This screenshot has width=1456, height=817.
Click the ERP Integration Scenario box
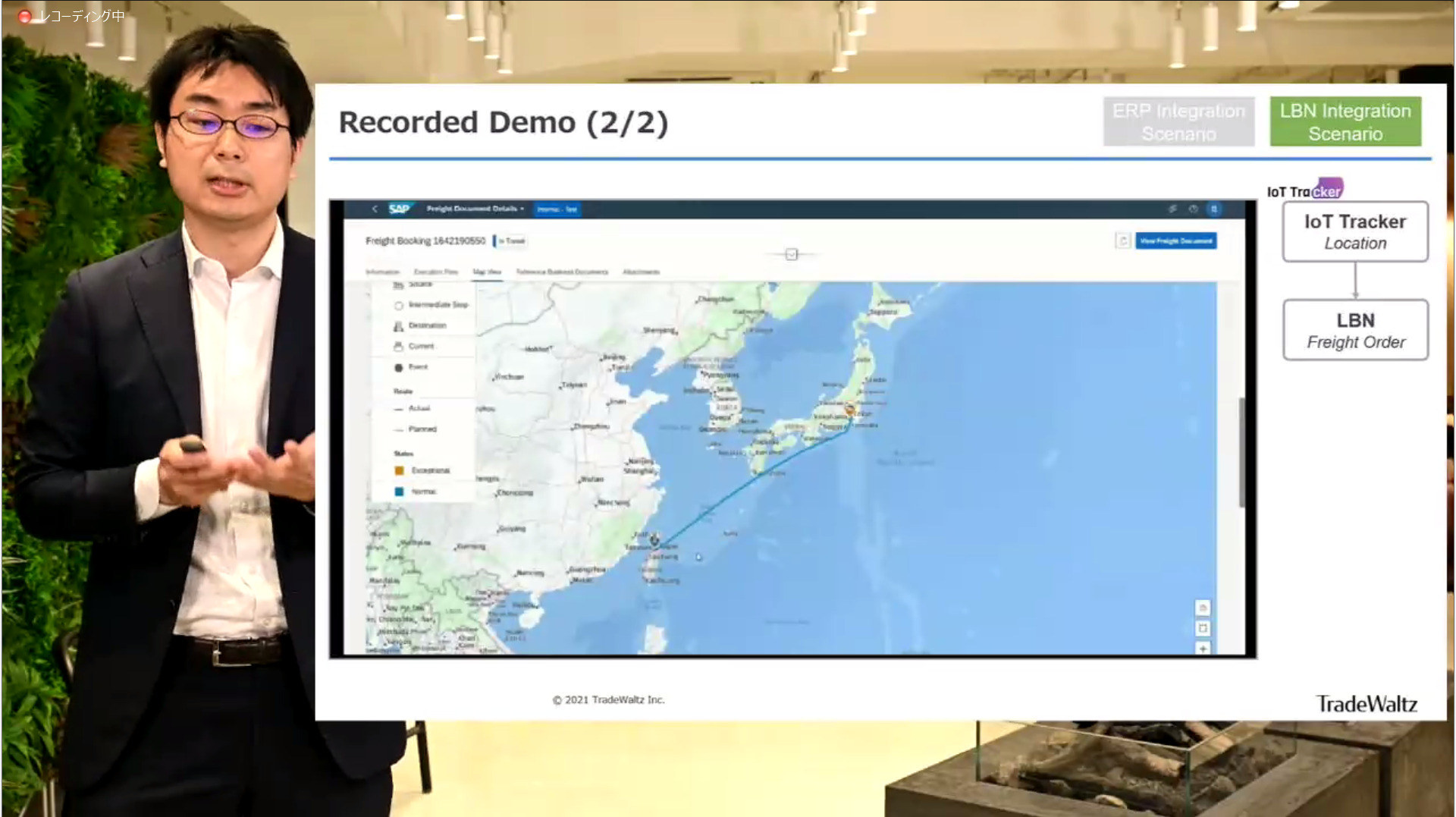1178,121
